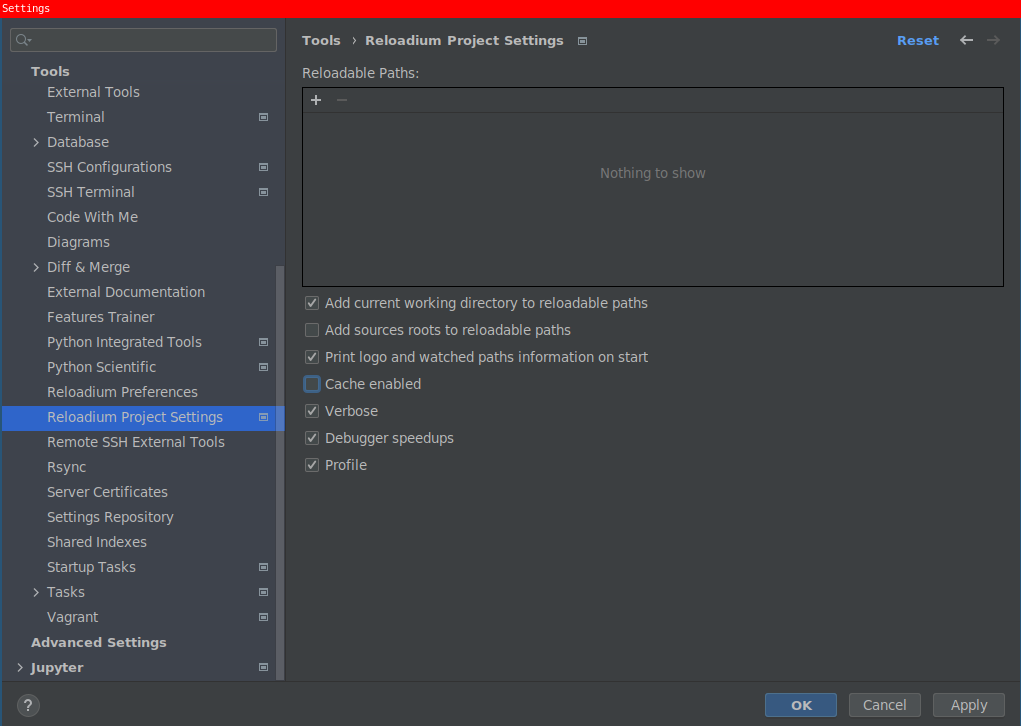Uncheck Add current working directory to reloadable paths
Image resolution: width=1021 pixels, height=726 pixels.
pyautogui.click(x=312, y=303)
